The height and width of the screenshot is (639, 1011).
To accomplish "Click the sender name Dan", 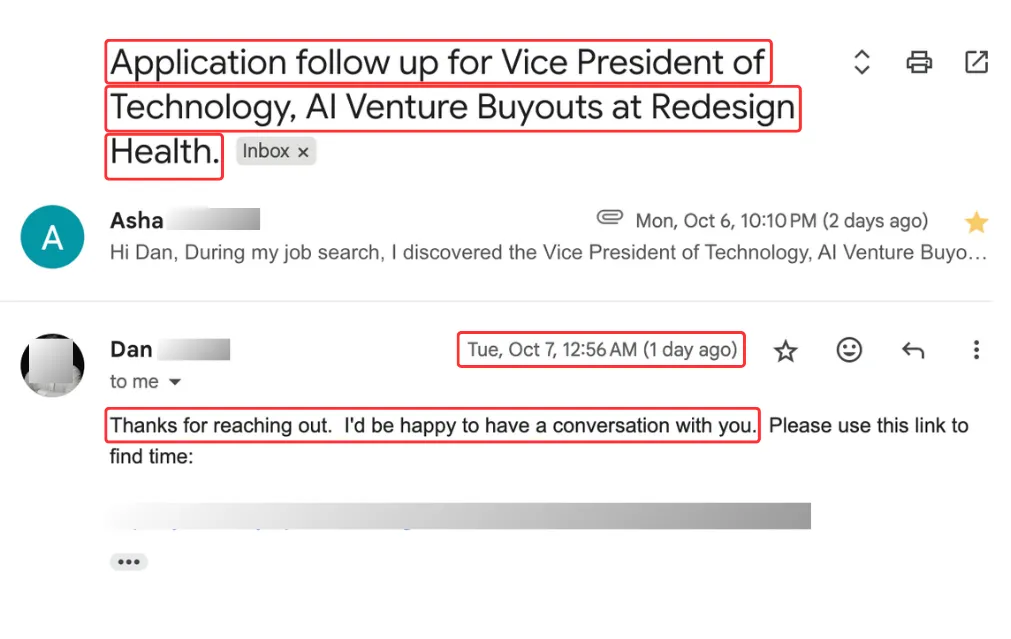I will [x=131, y=349].
